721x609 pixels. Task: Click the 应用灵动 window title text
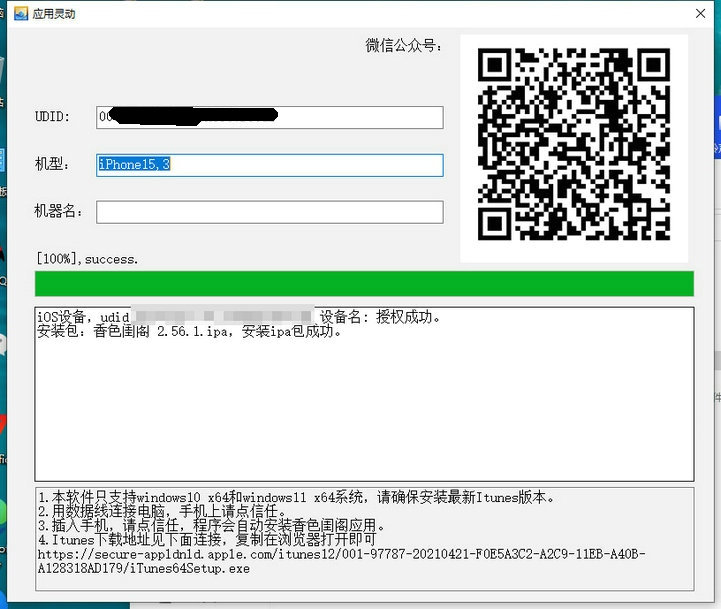[54, 14]
